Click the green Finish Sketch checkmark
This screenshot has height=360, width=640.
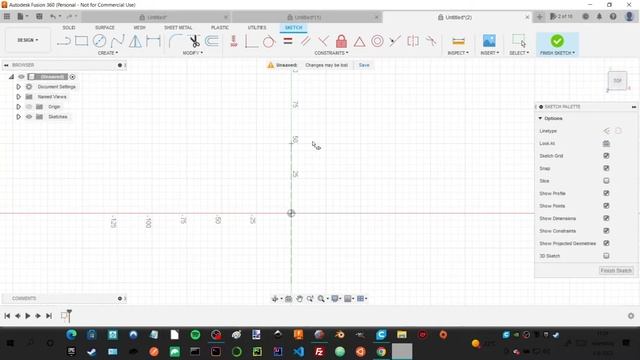[557, 41]
